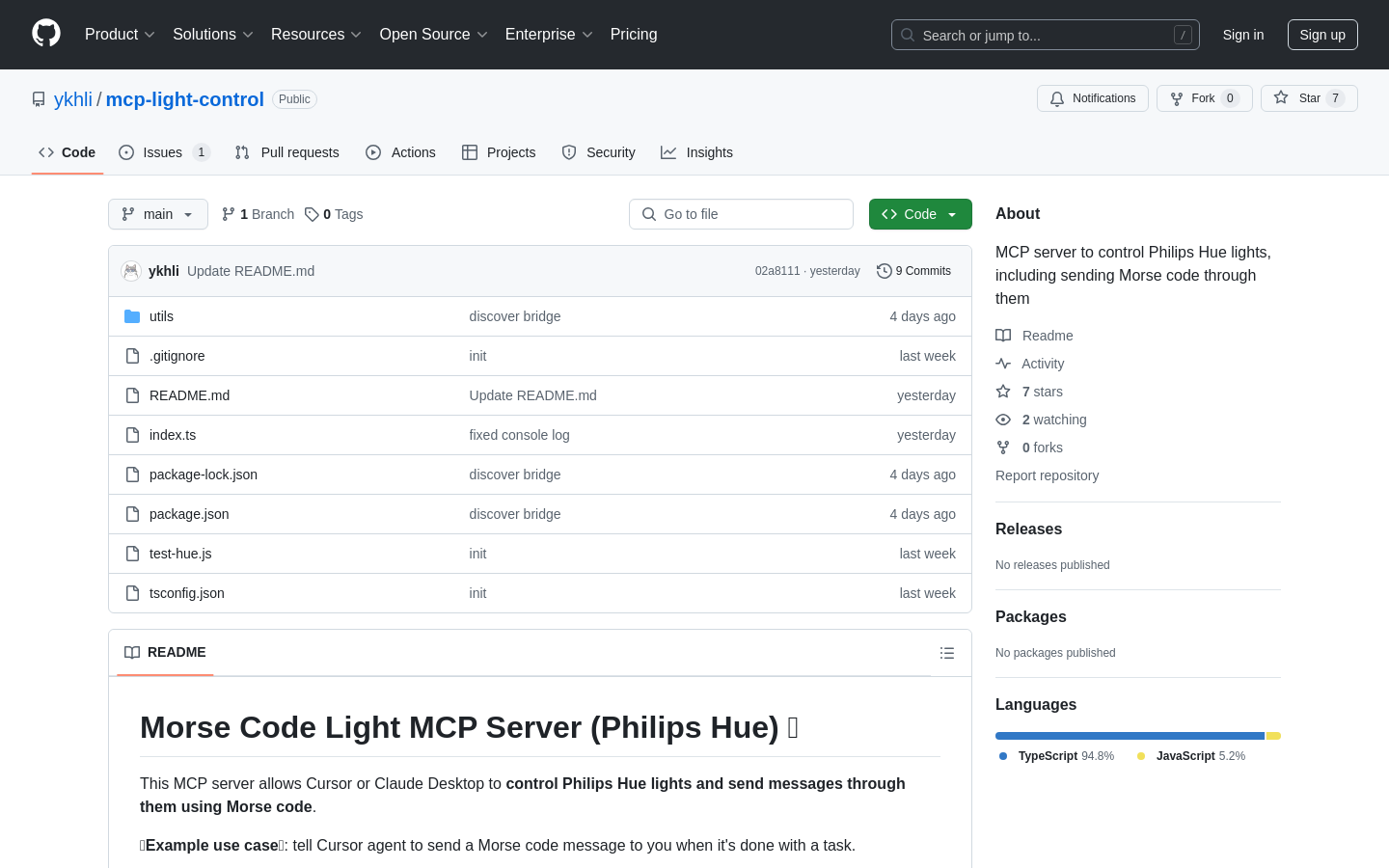Viewport: 1389px width, 868px height.
Task: Open latest commit message Update README.md
Action: 251,271
